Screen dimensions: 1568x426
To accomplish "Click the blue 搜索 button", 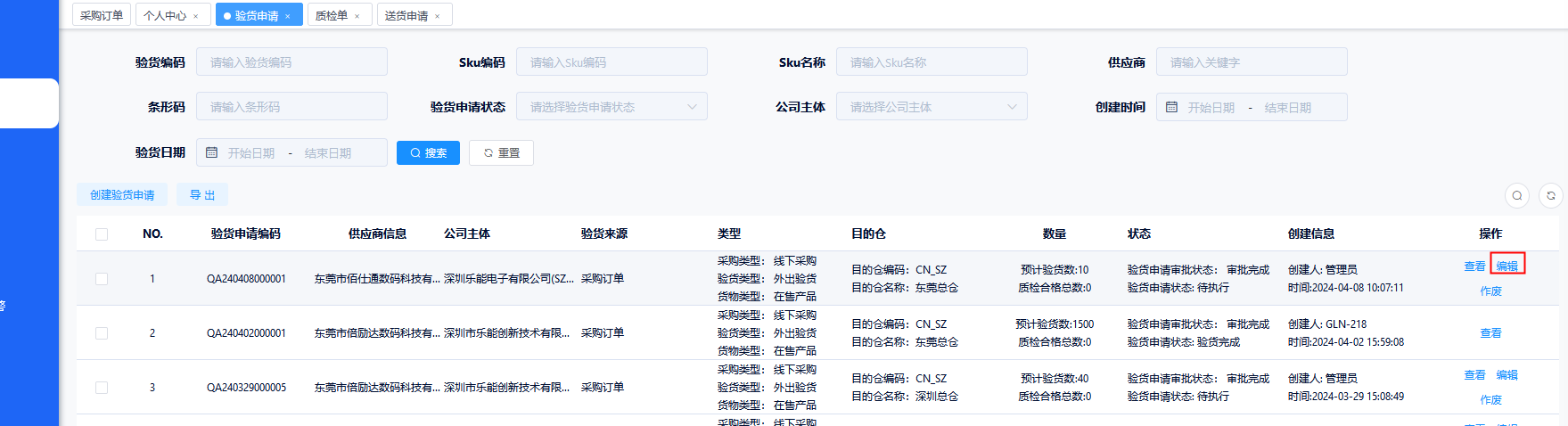I will [x=428, y=153].
